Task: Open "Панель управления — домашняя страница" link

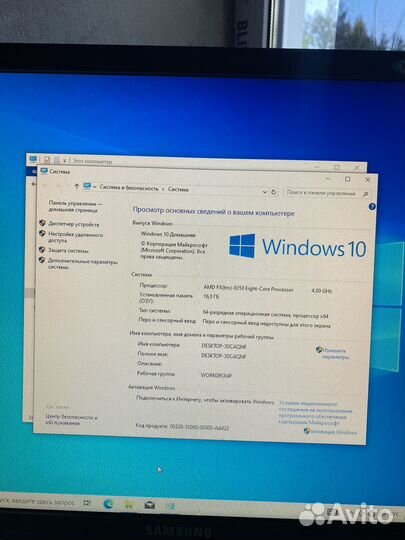Action: (x=75, y=206)
